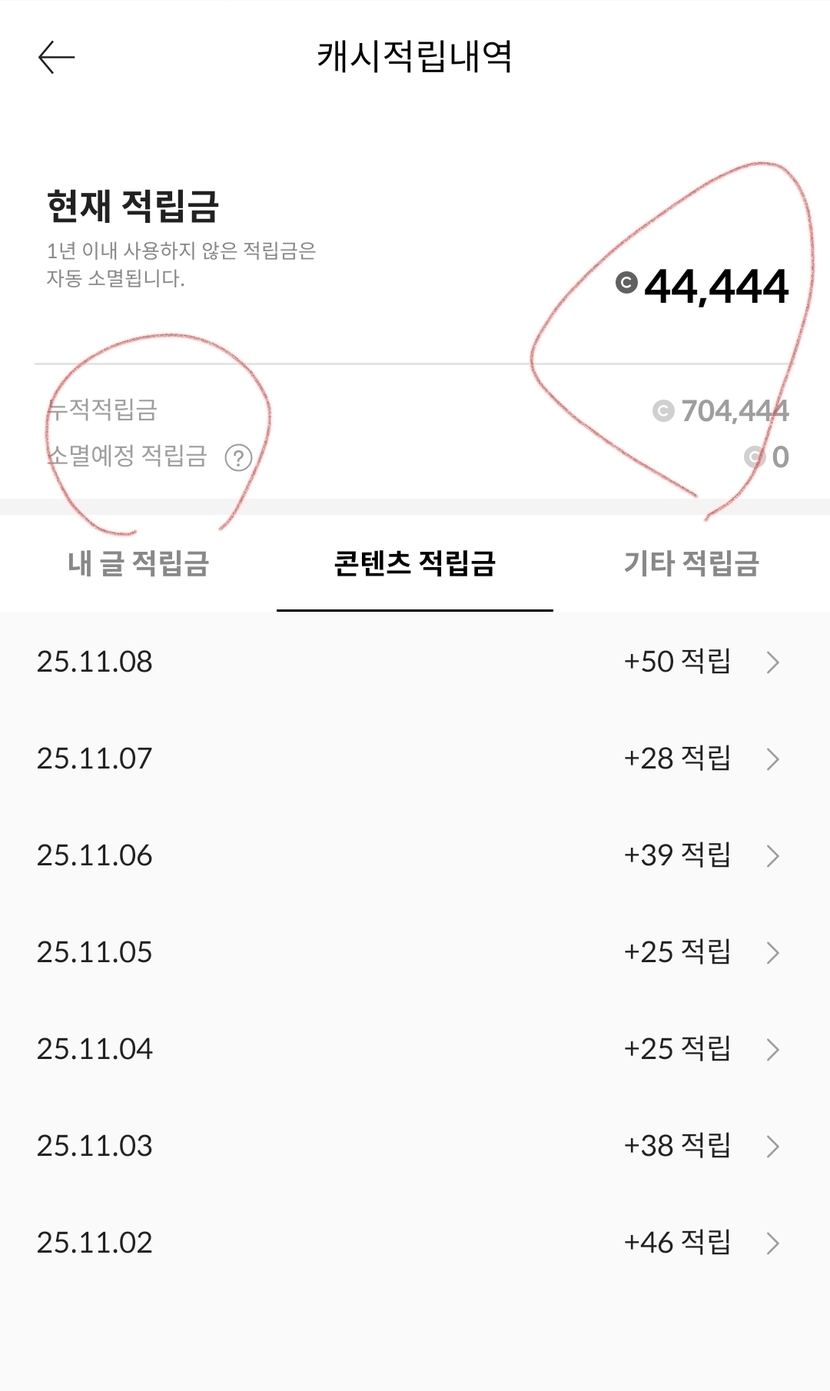Tap the coin icon beside 44,444

(627, 283)
